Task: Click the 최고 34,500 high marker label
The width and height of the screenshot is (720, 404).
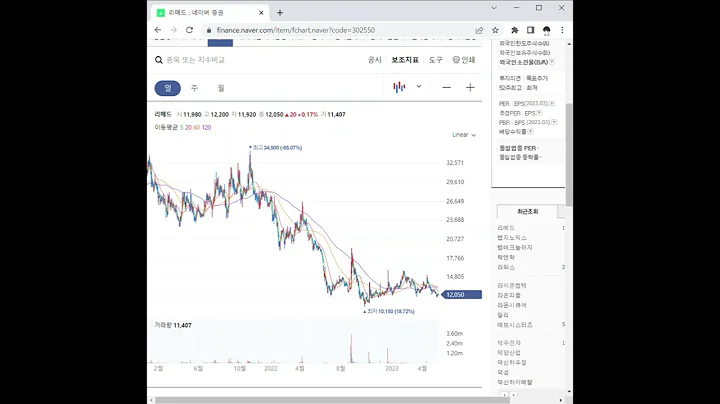Action: [277, 148]
